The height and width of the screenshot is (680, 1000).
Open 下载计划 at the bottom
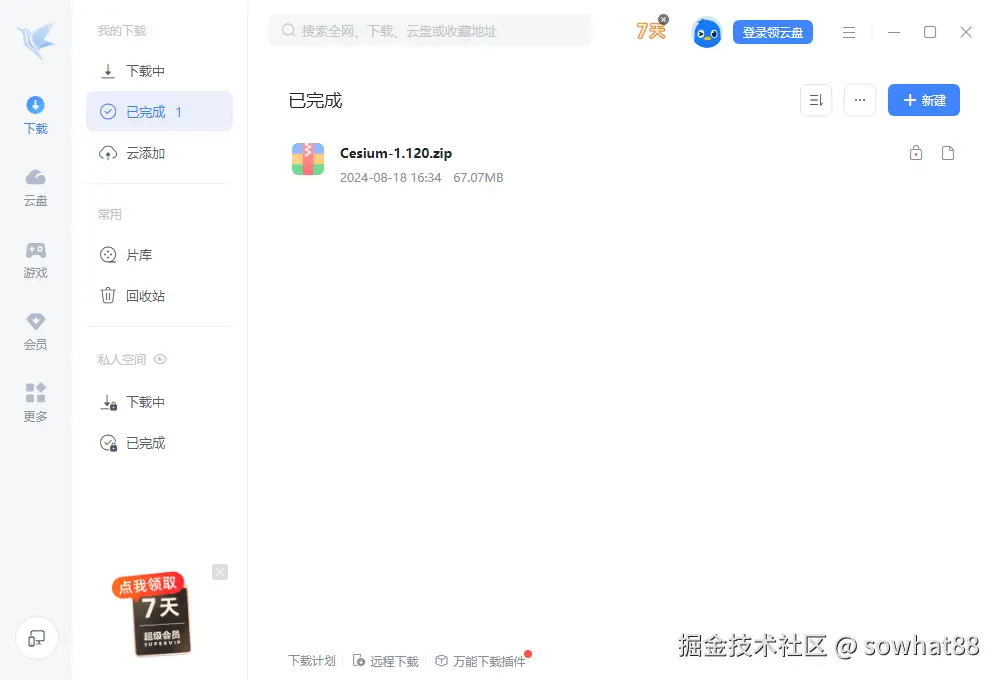pos(312,661)
